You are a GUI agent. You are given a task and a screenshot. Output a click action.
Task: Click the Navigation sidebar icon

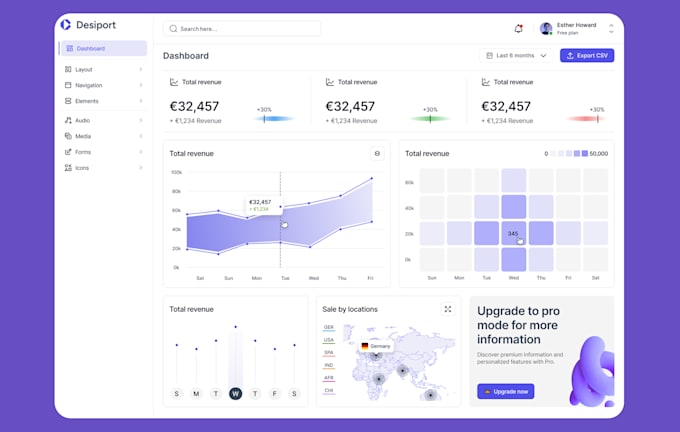(x=68, y=85)
